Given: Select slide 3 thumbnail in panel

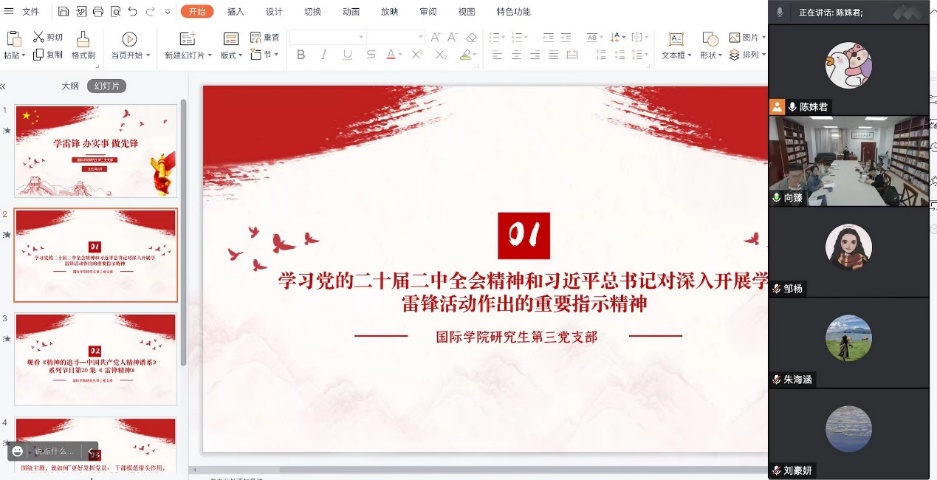Looking at the screenshot, I should 96,358.
